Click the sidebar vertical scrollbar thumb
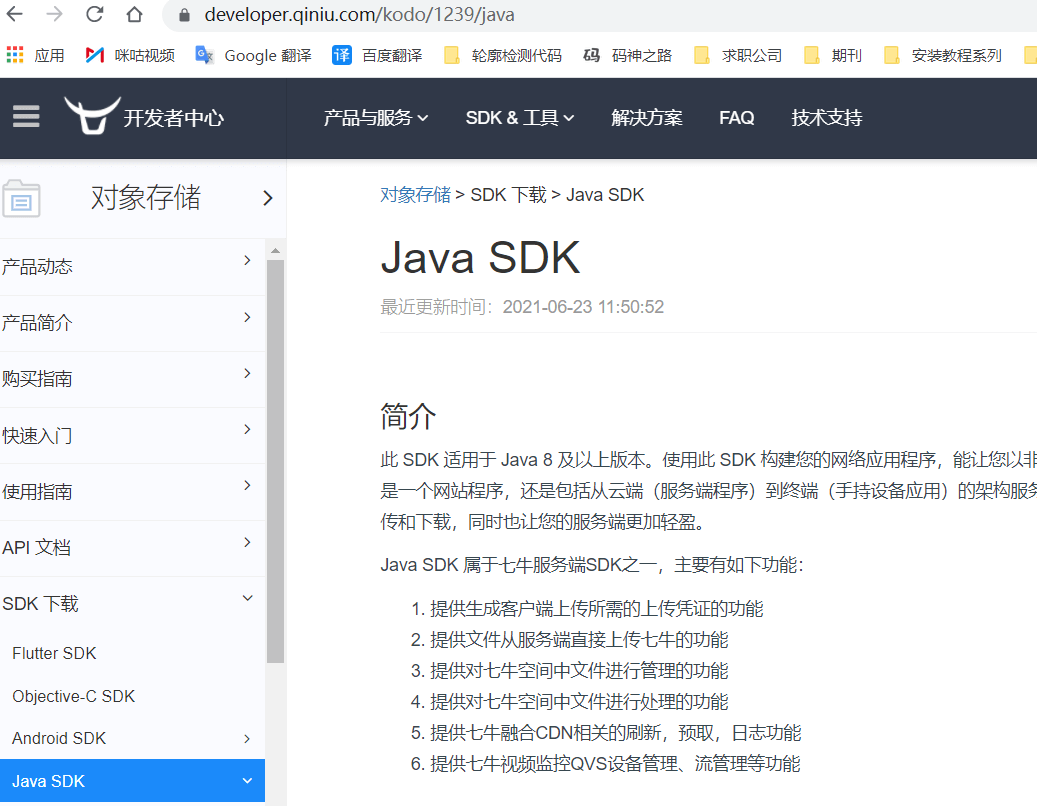 pos(275,461)
